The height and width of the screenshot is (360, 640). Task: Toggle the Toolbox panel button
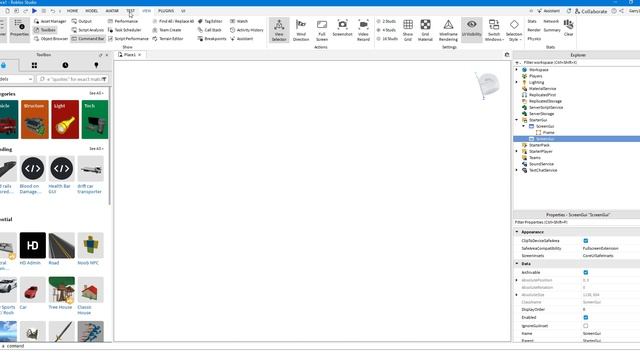[45, 30]
